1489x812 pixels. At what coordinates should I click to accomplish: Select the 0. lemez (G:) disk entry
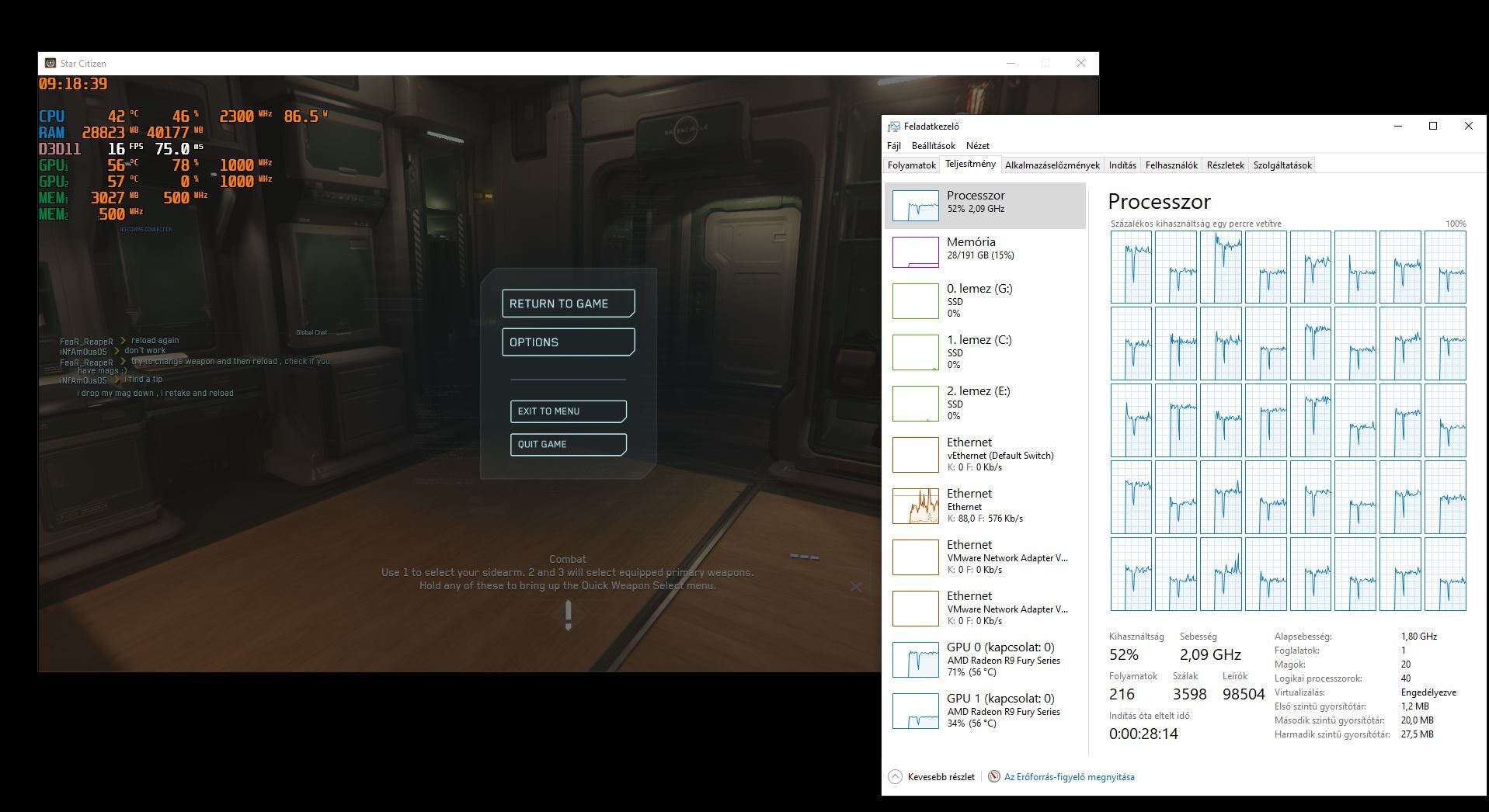click(985, 300)
